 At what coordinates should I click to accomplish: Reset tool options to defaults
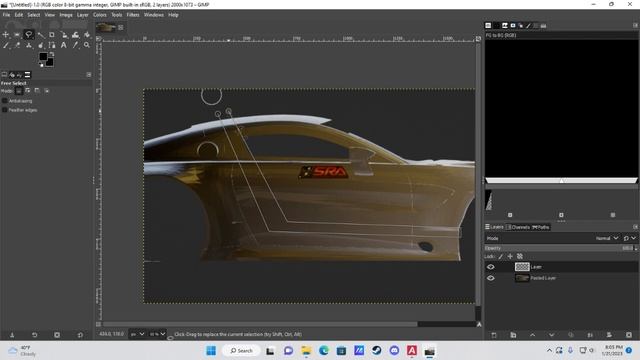tap(80, 335)
